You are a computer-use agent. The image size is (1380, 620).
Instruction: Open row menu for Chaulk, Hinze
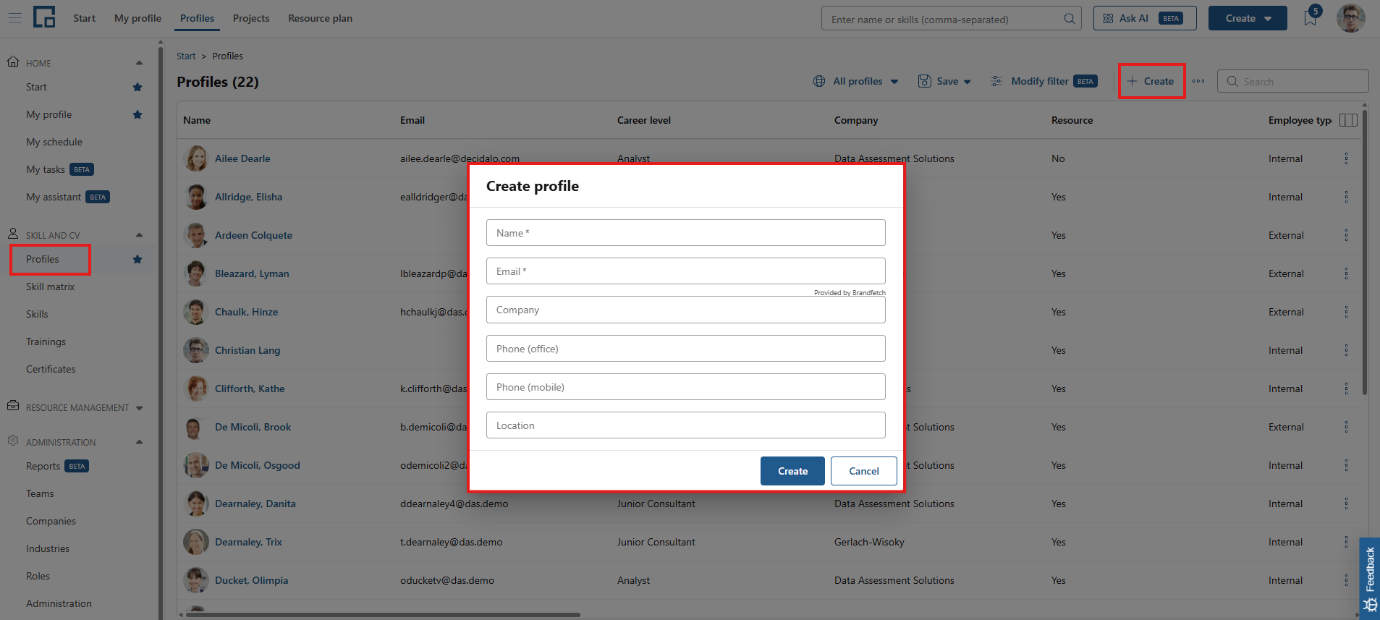coord(1346,312)
